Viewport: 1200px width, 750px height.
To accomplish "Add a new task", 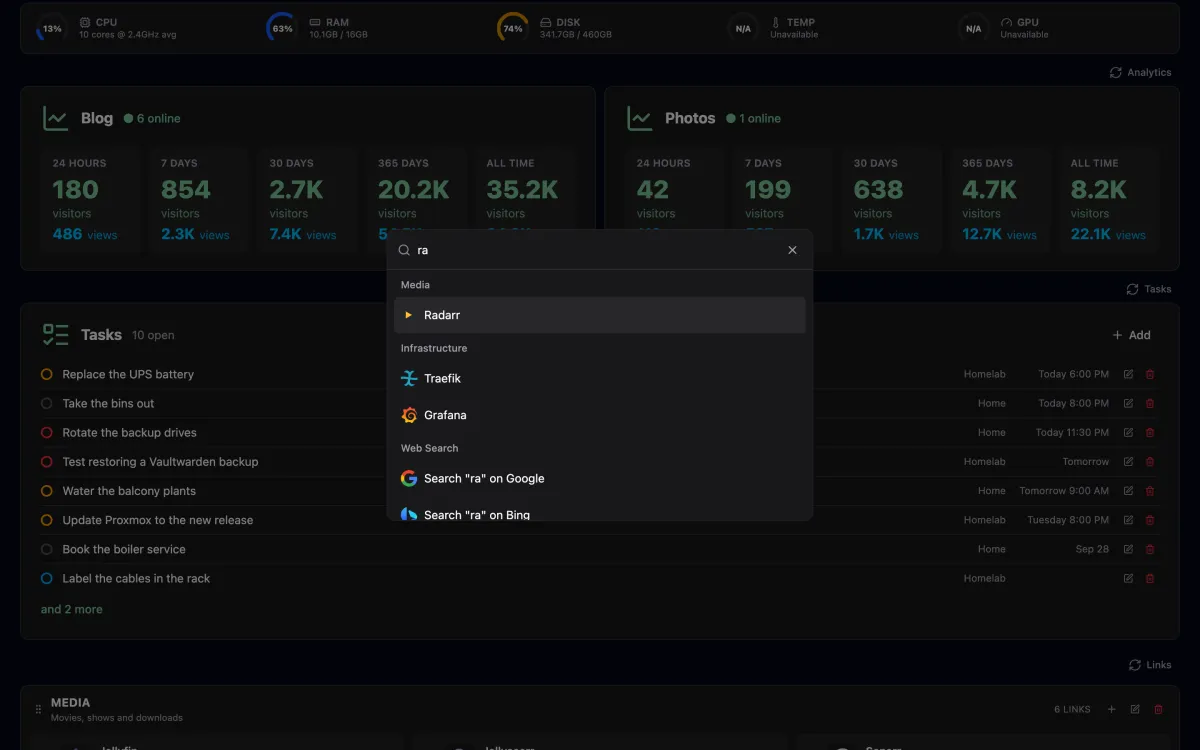I will (1131, 335).
